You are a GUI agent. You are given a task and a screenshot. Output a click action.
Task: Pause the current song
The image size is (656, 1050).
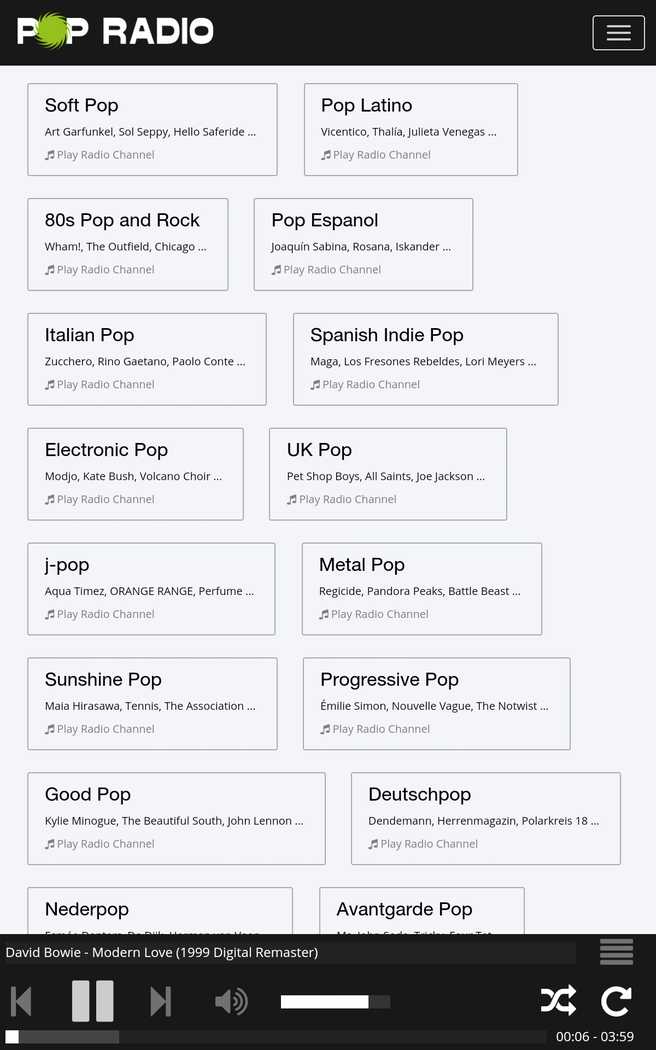[92, 1000]
